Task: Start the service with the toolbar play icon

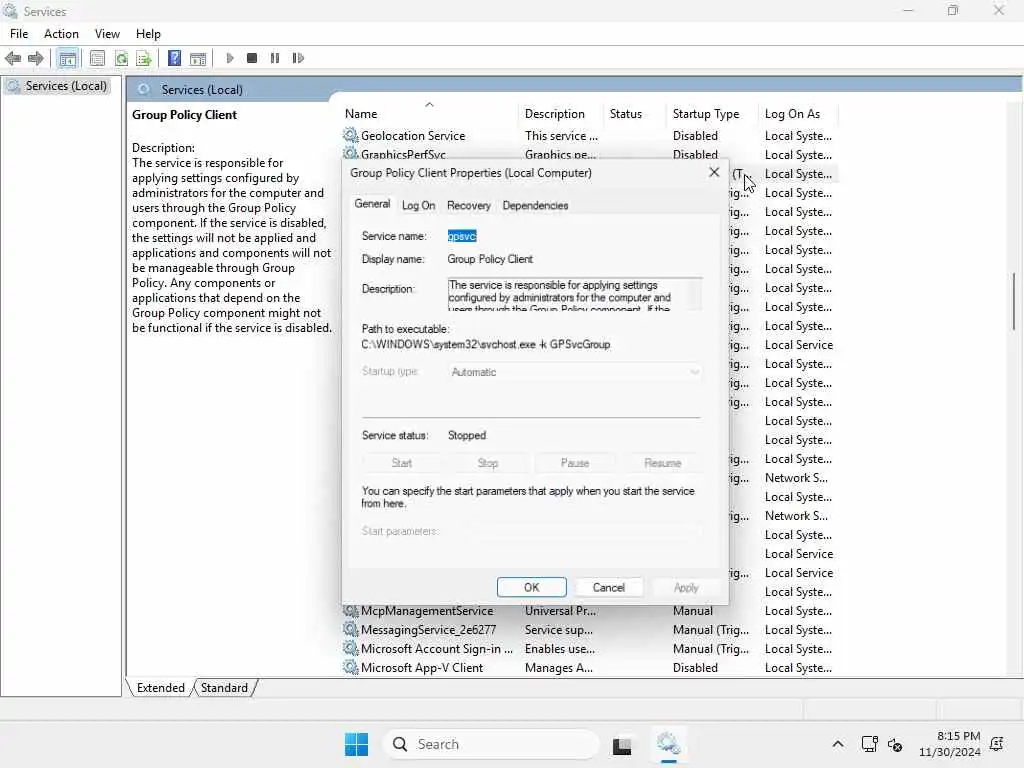Action: pos(230,58)
